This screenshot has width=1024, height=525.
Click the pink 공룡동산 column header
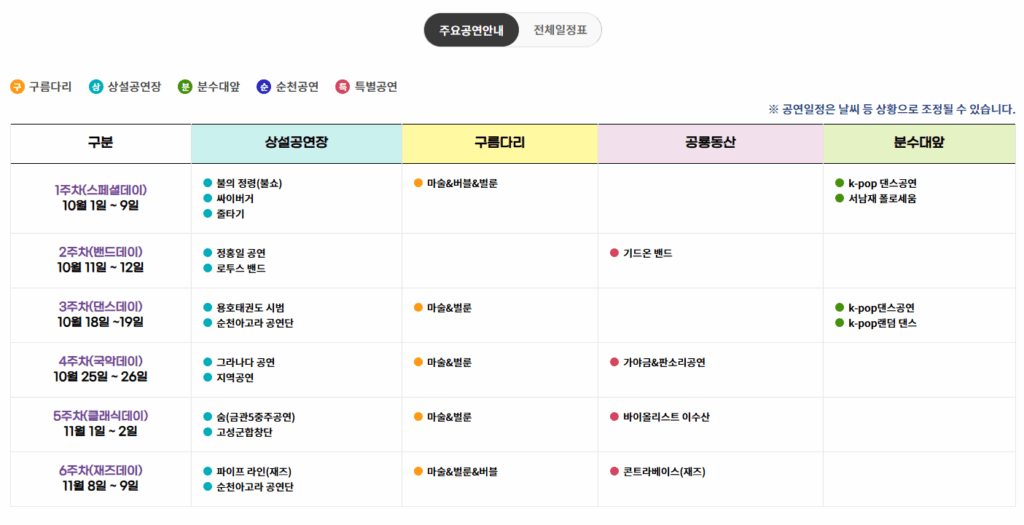coord(710,143)
